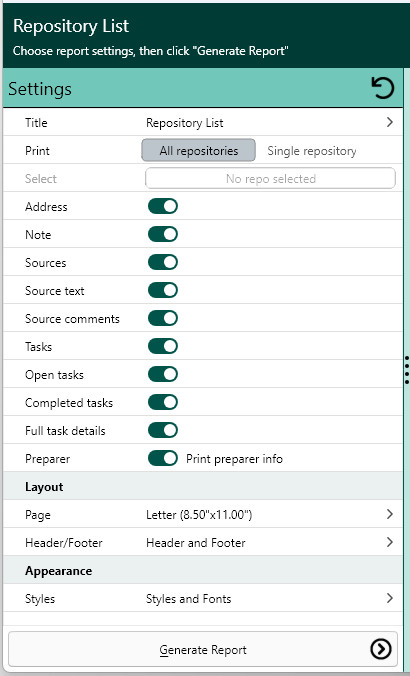This screenshot has height=676, width=410.
Task: Click the Repository List title value
Action: click(185, 123)
